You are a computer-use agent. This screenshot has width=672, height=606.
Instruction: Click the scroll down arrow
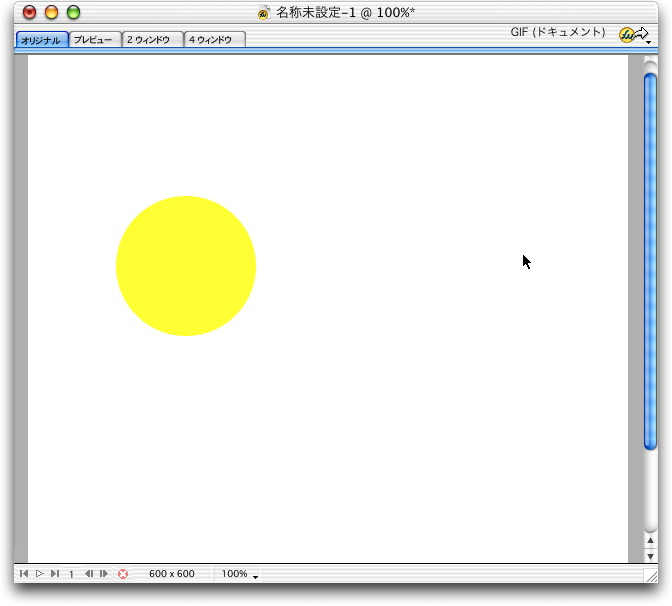[651, 556]
